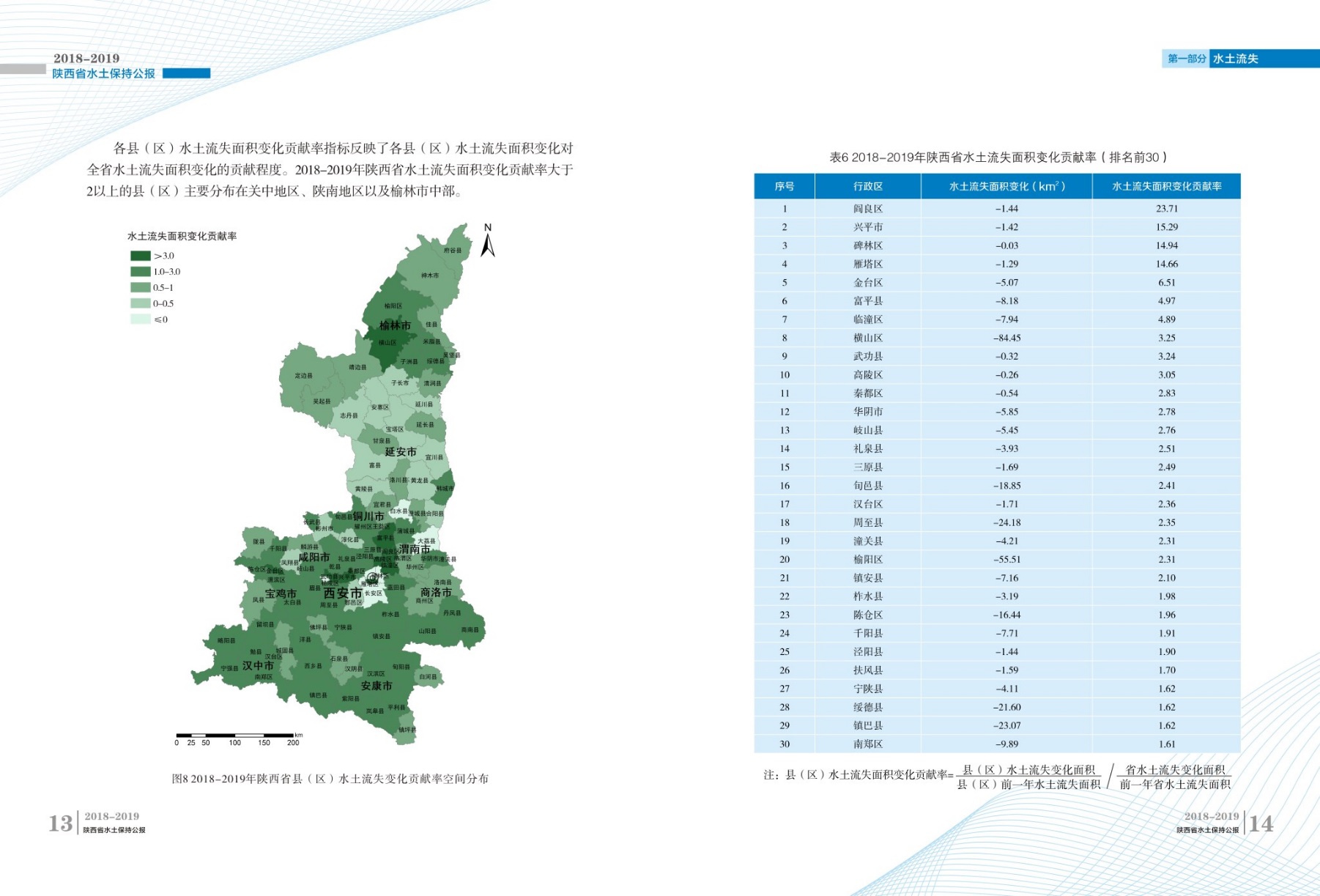Click the ≤0 lightest legend swatch
Viewport: 1320px width, 896px height.
140,319
